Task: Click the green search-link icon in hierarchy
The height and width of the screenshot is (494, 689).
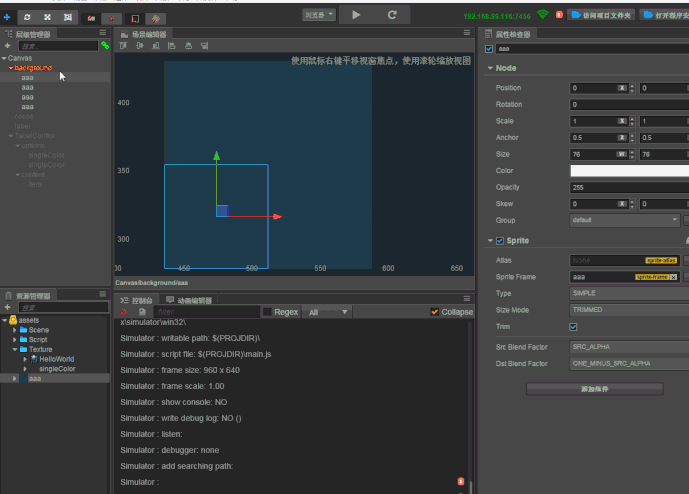Action: click(x=105, y=45)
